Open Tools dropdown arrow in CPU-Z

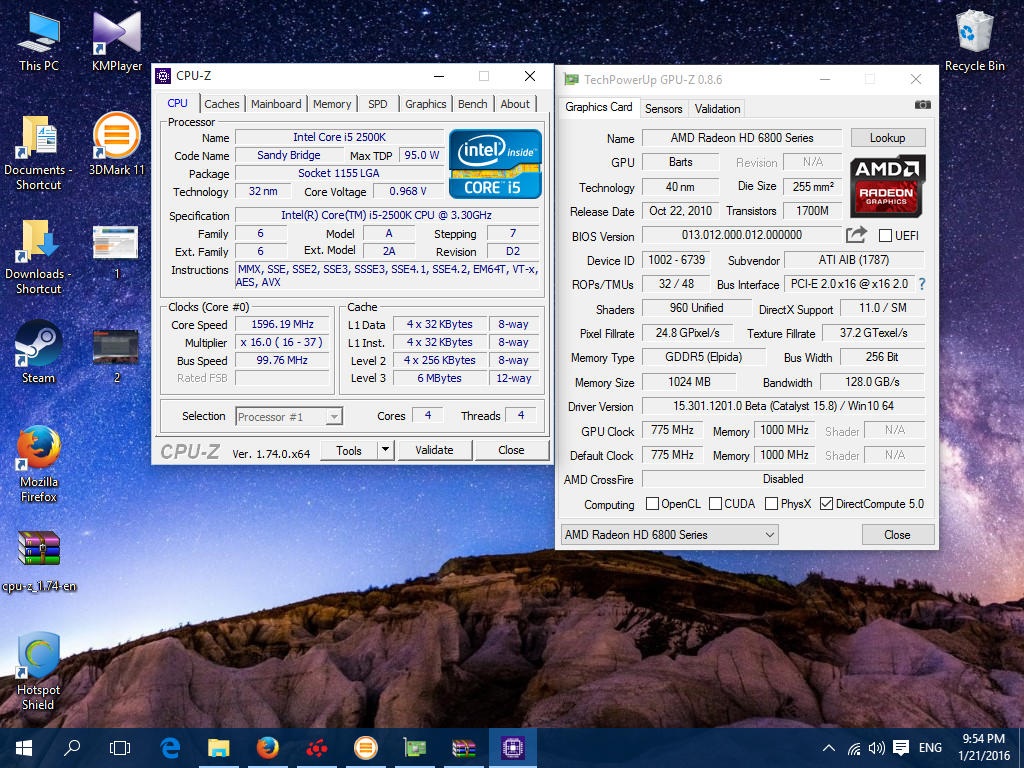point(385,450)
